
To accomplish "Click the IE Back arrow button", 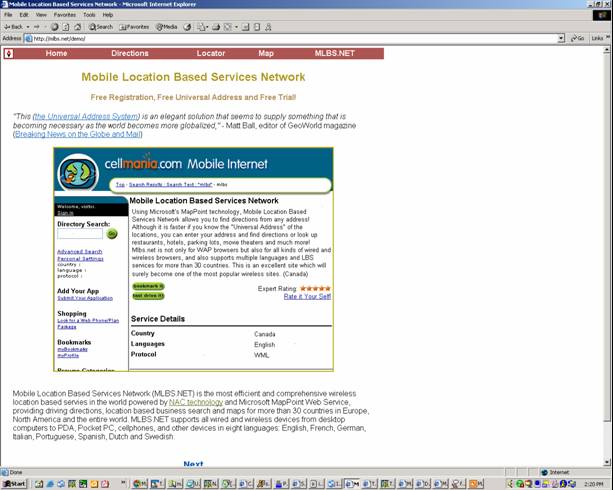I will click(13, 27).
